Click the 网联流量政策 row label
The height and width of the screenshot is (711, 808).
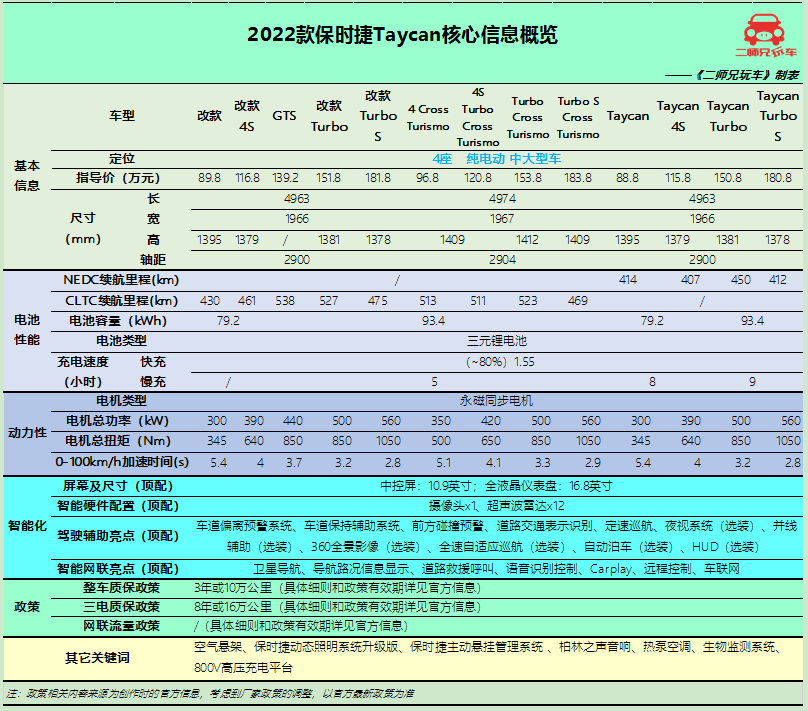click(122, 626)
